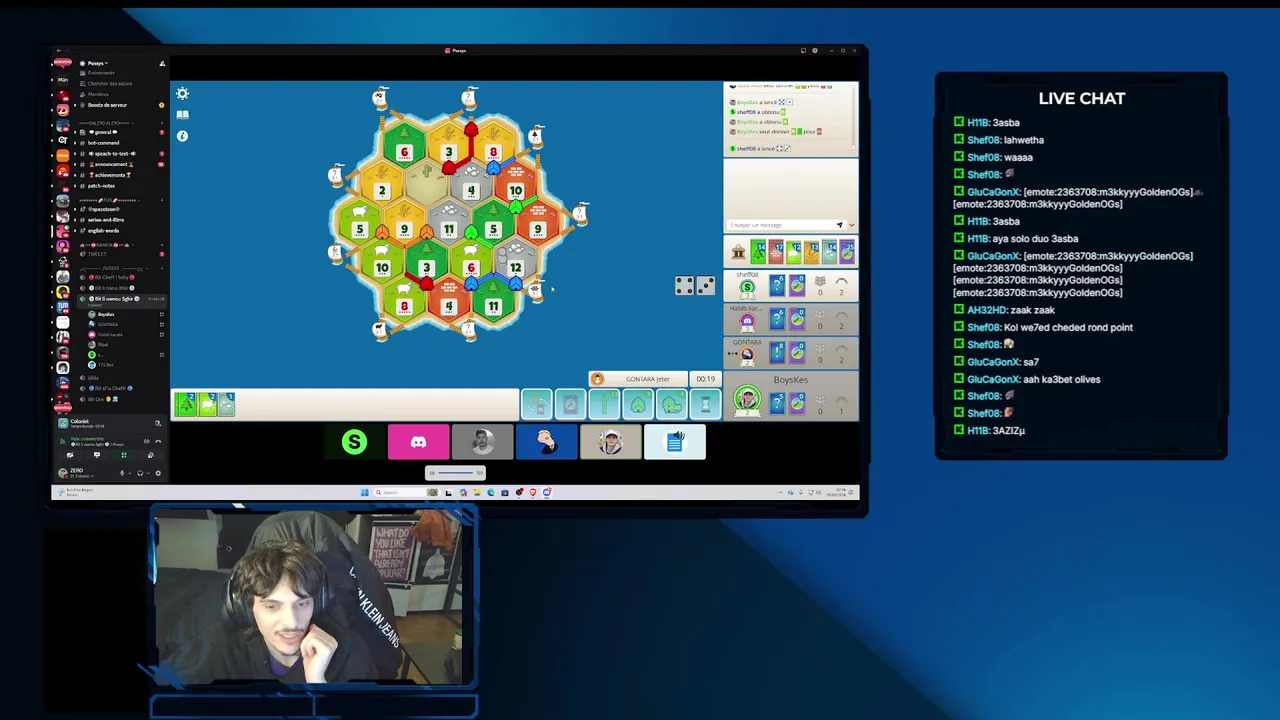
Task: Click the sheff08 green S stream tile
Action: pos(354,442)
